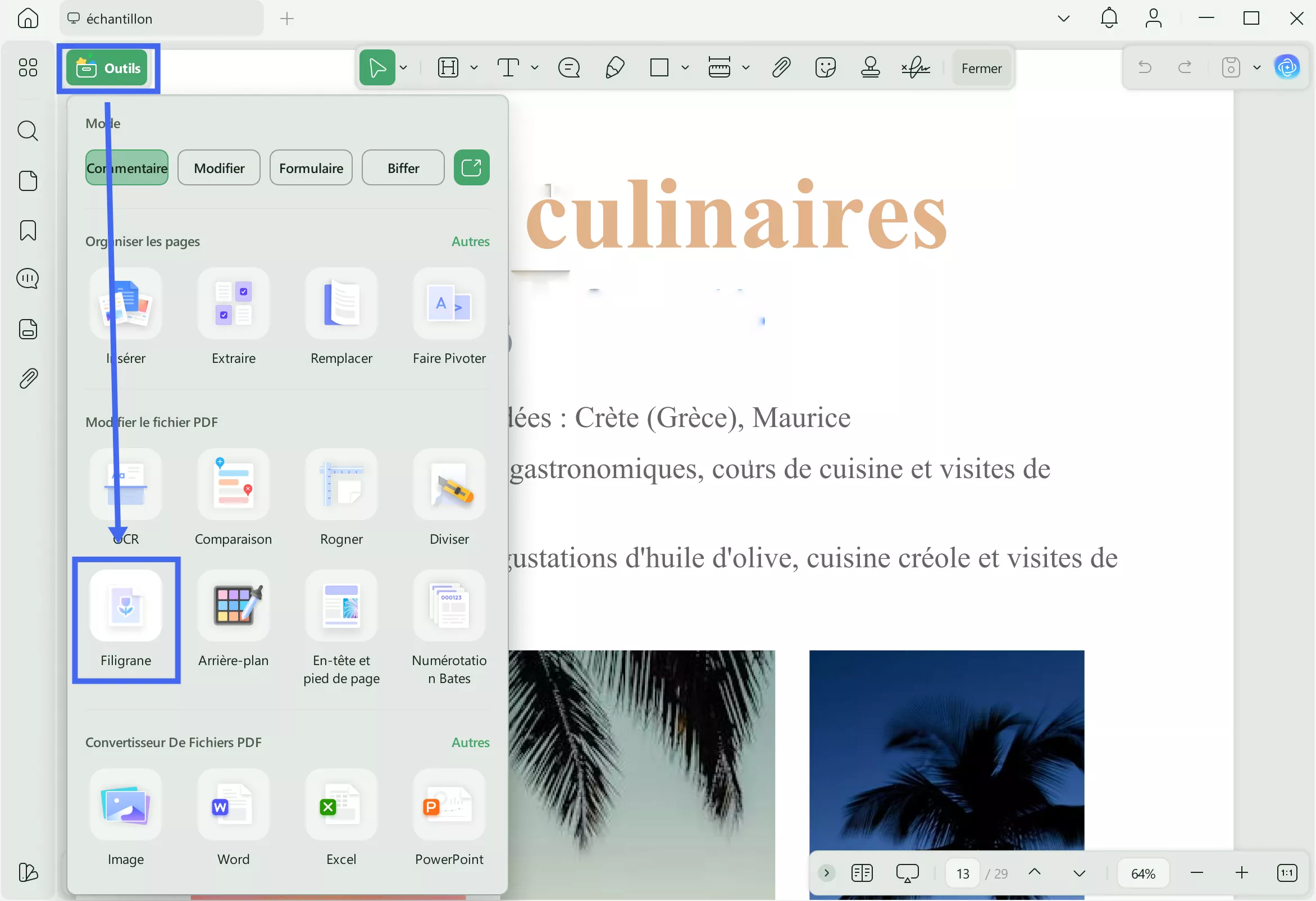This screenshot has width=1316, height=901.
Task: Open the signature tool
Action: [915, 67]
